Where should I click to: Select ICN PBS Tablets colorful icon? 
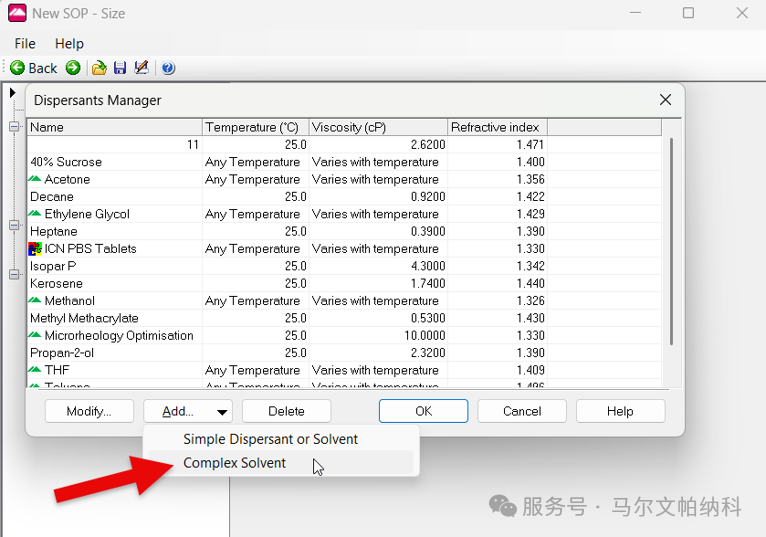coord(35,249)
